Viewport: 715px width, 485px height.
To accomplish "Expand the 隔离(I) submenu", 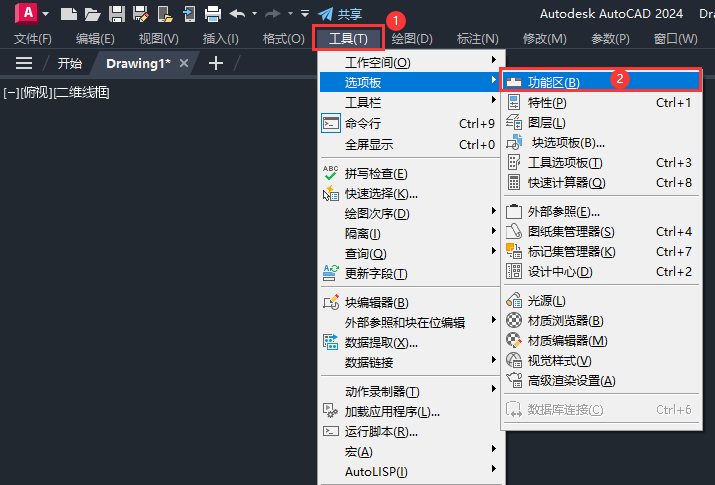I will tap(409, 233).
